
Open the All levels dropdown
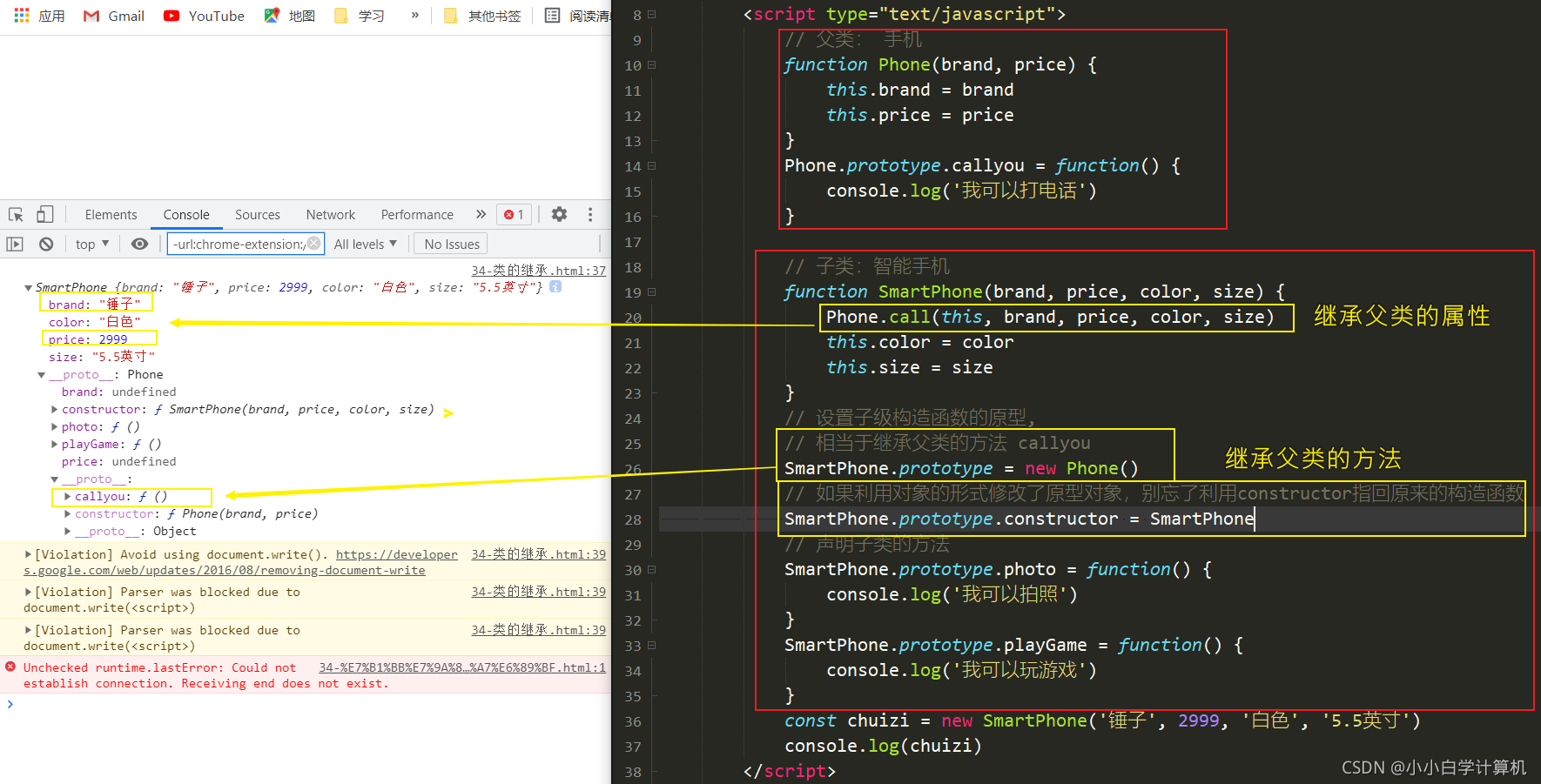(366, 244)
